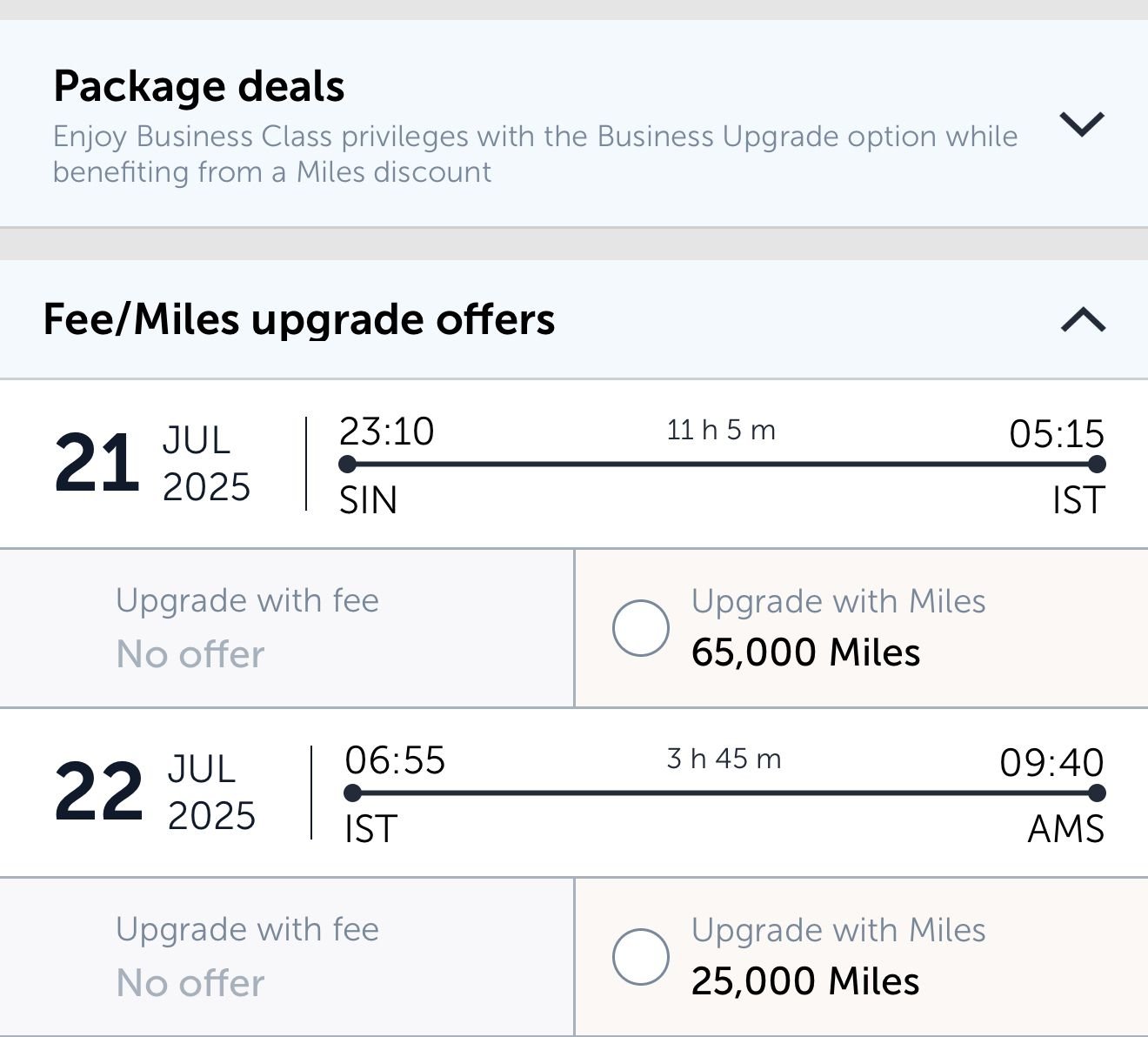Select Upgrade with Miles for the IST-AMS flight

click(x=641, y=954)
